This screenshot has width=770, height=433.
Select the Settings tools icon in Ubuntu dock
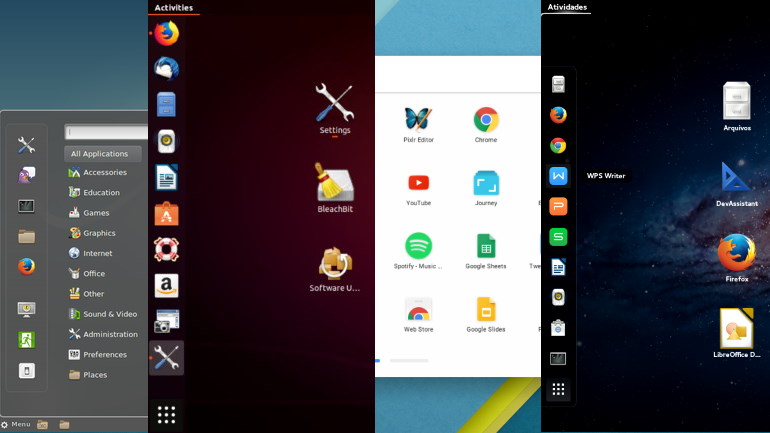(x=166, y=357)
